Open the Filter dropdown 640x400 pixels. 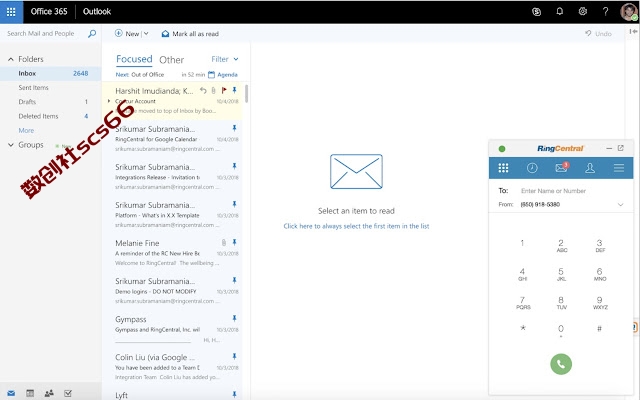point(224,59)
